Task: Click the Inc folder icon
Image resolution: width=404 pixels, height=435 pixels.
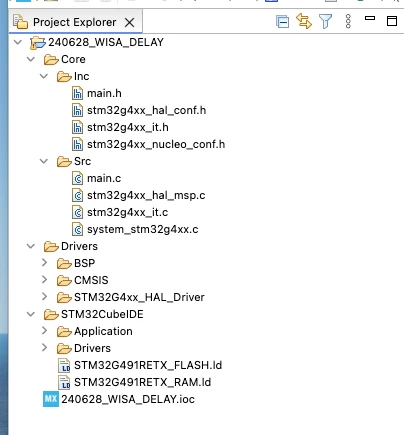Action: click(x=64, y=77)
